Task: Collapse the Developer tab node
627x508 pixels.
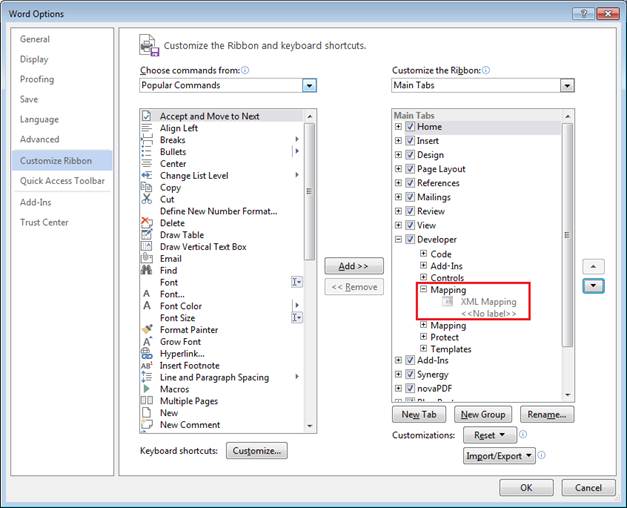Action: tap(398, 239)
